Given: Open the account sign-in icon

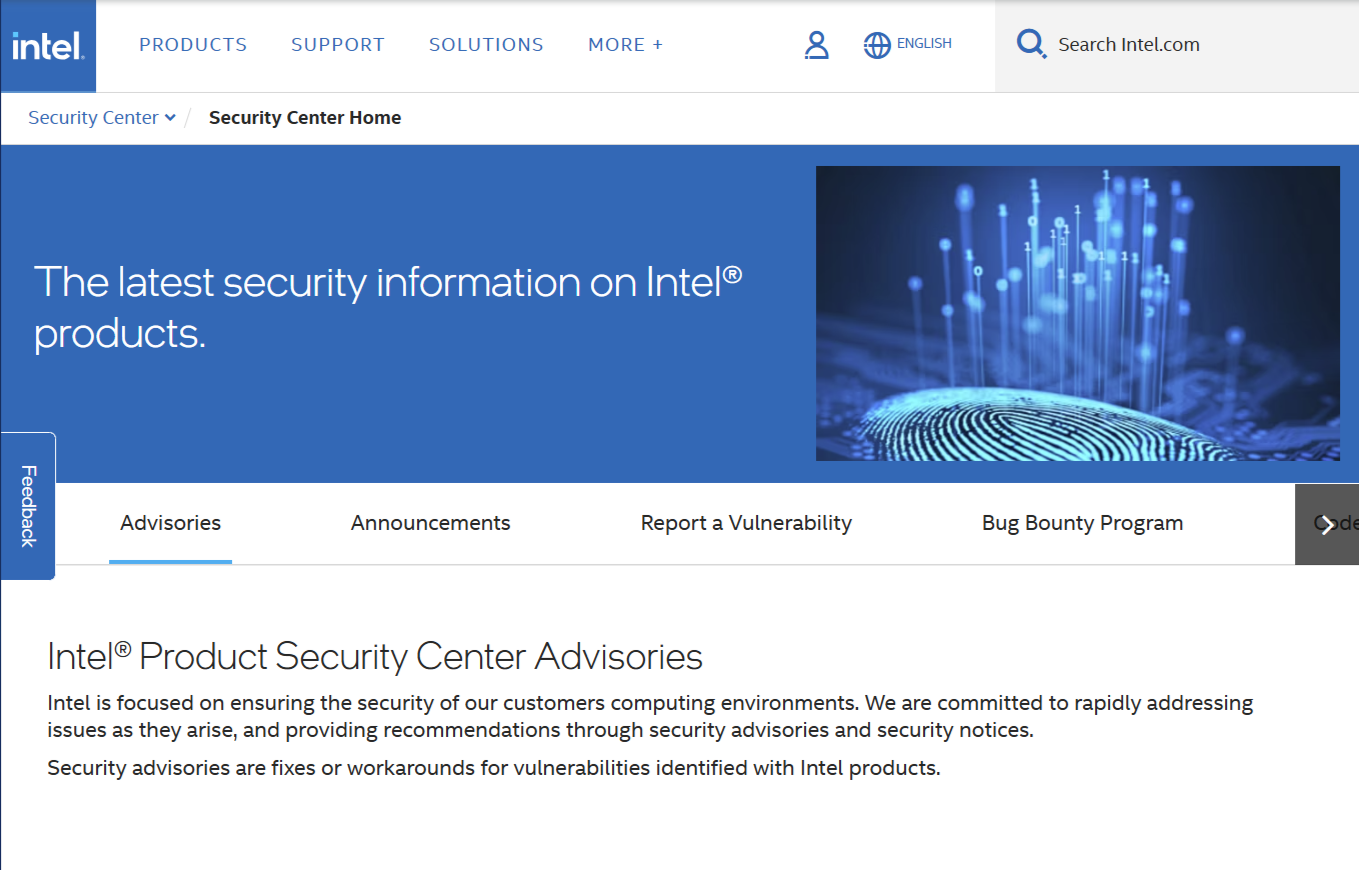Looking at the screenshot, I should point(817,45).
